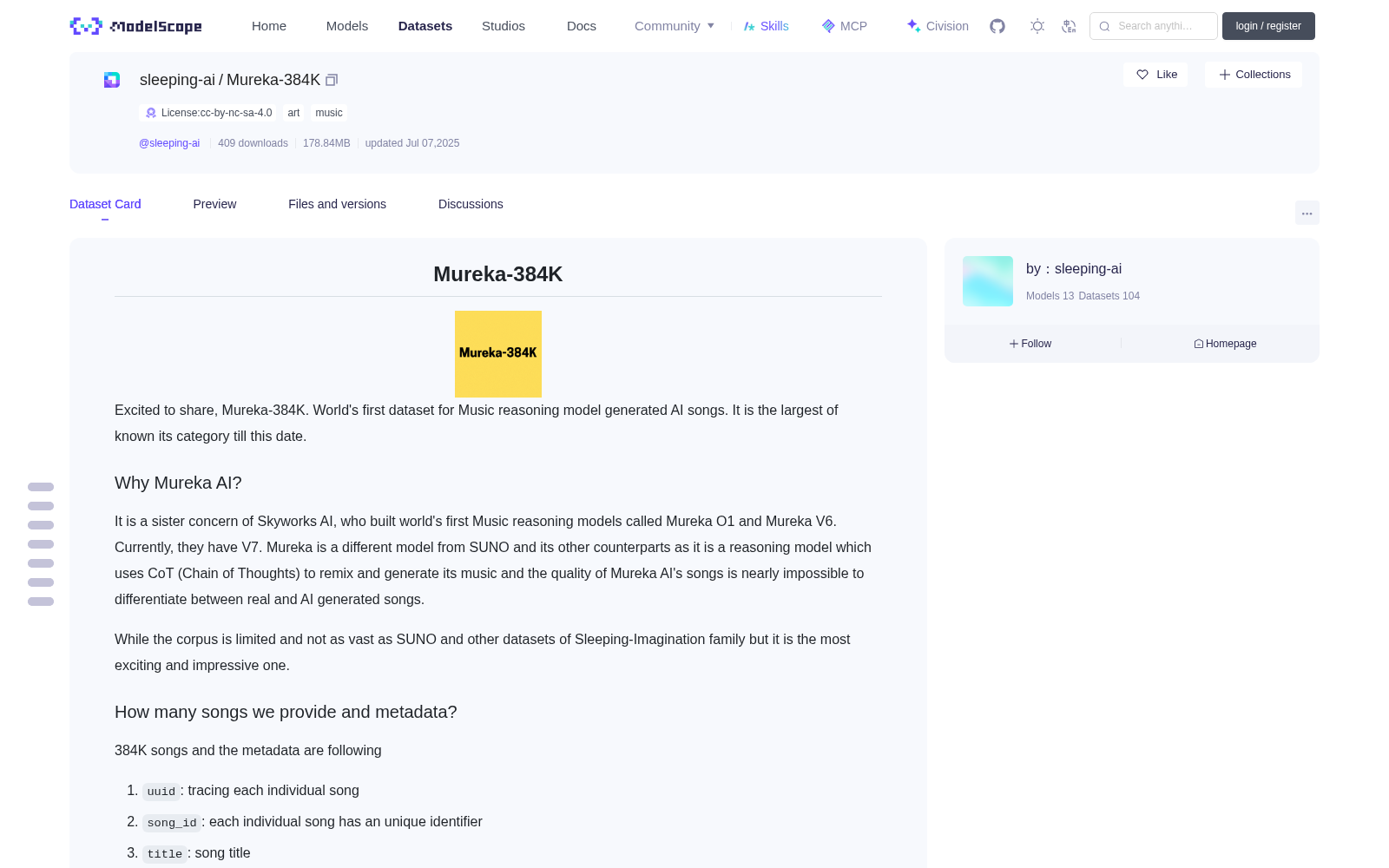The image size is (1389, 868).
Task: Click the License:cc-by-nc-sa-4.0 tag
Action: coord(208,113)
